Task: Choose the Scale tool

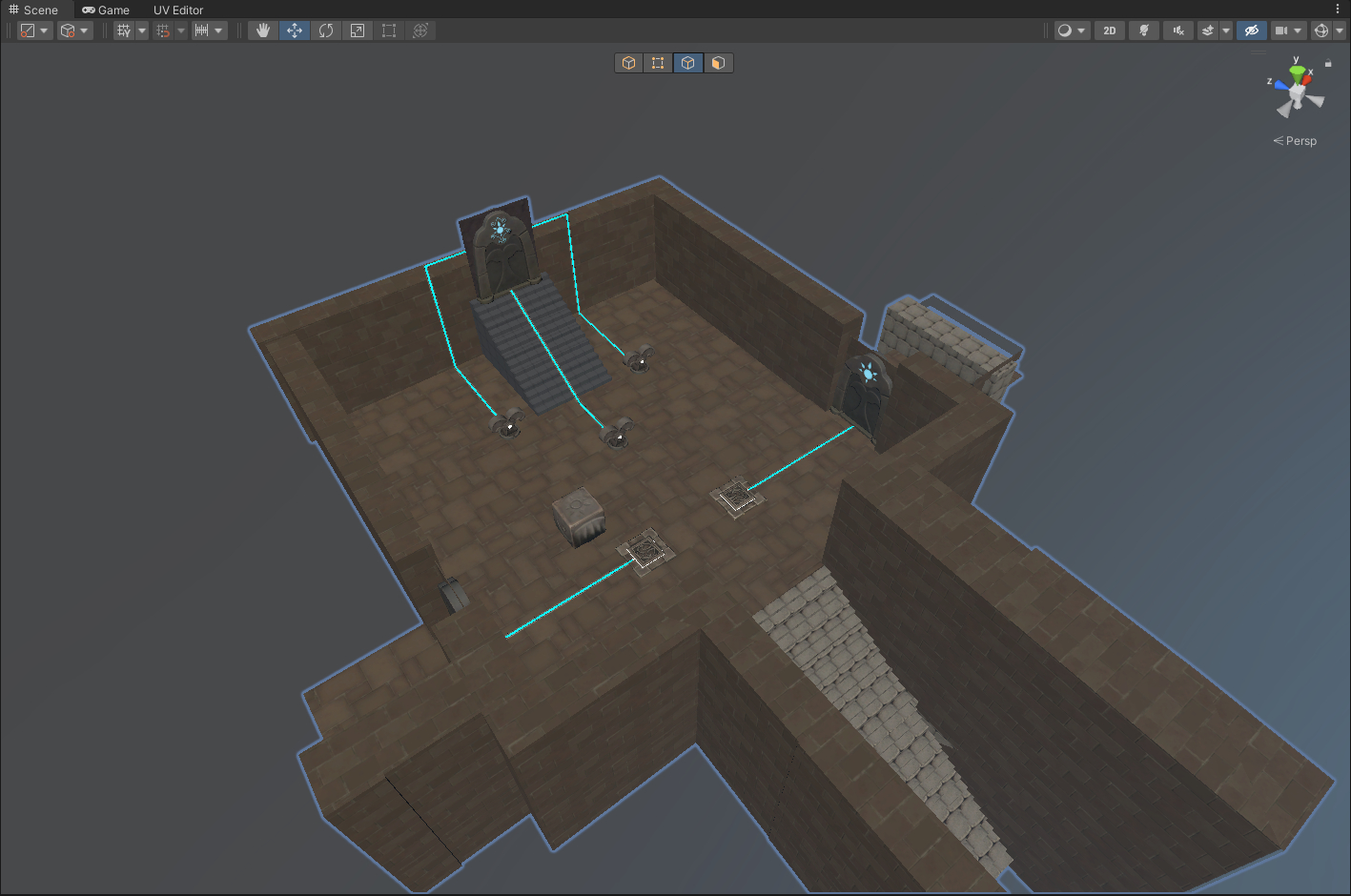Action: pos(358,31)
